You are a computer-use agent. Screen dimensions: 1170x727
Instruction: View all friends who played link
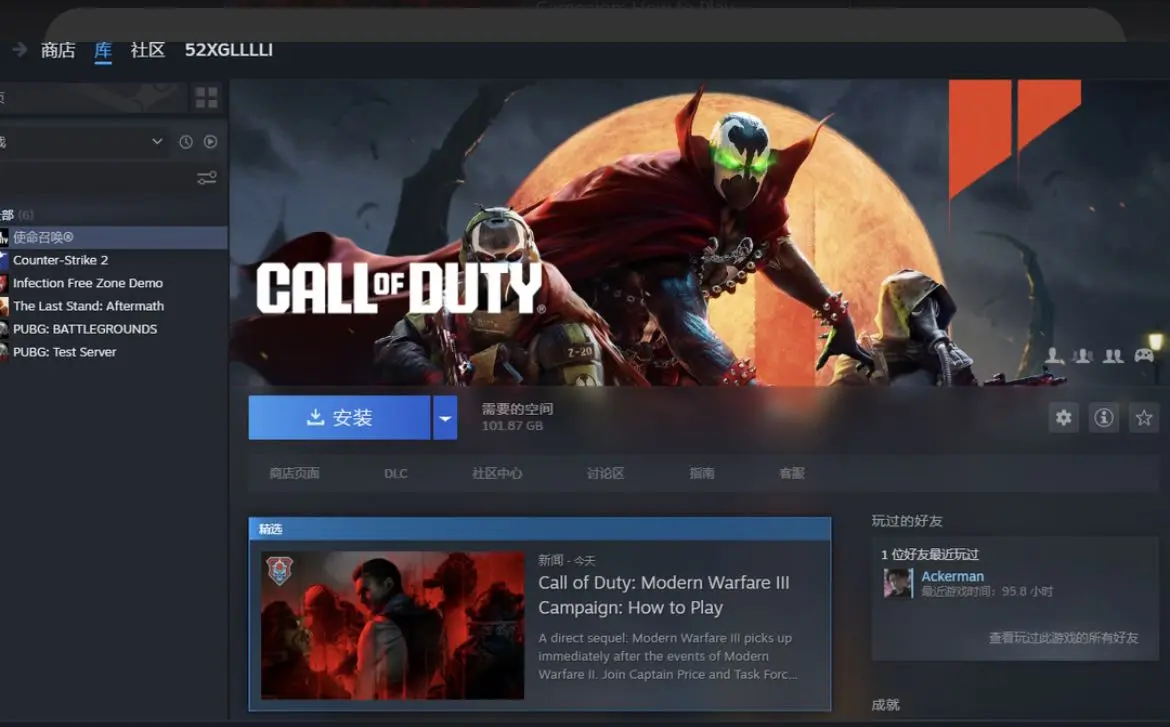click(x=1063, y=637)
